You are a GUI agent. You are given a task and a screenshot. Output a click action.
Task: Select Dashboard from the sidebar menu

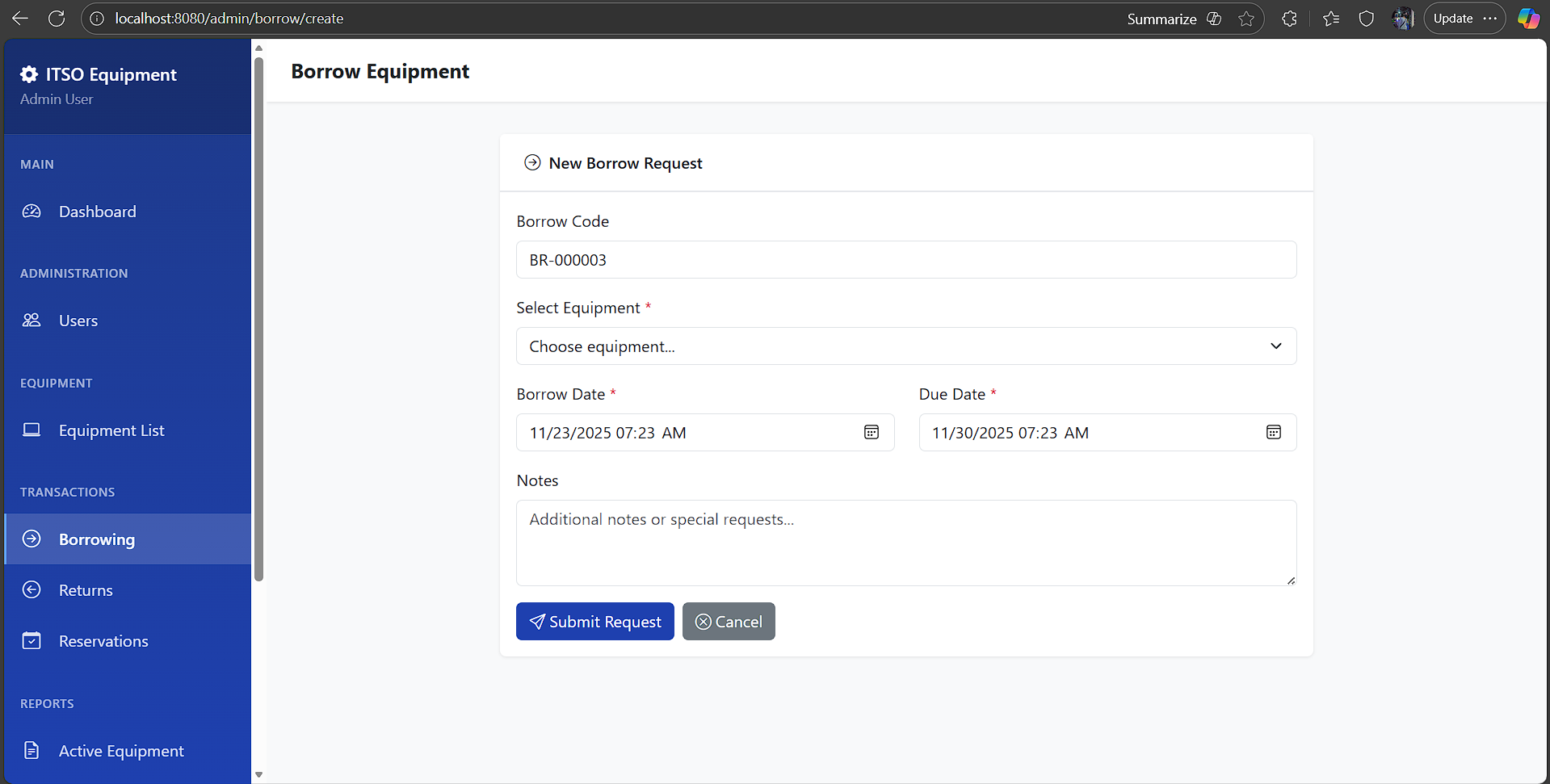(97, 211)
